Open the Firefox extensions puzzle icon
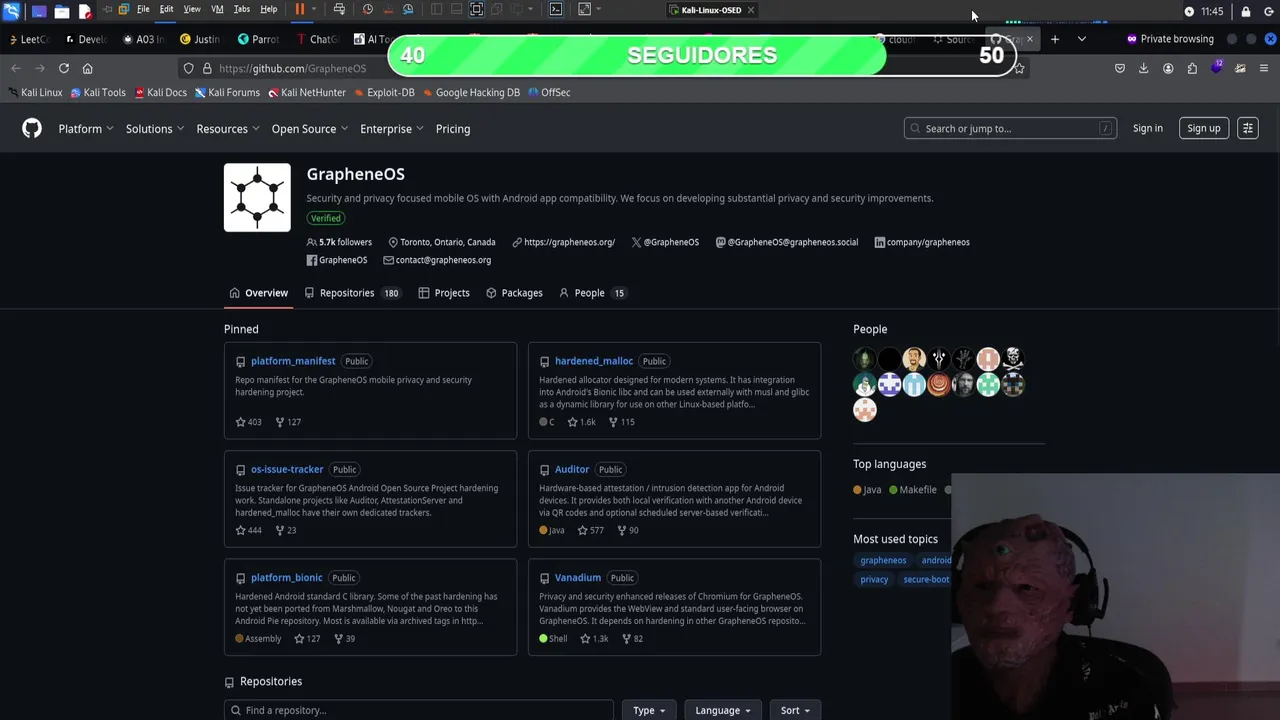 coord(1192,68)
